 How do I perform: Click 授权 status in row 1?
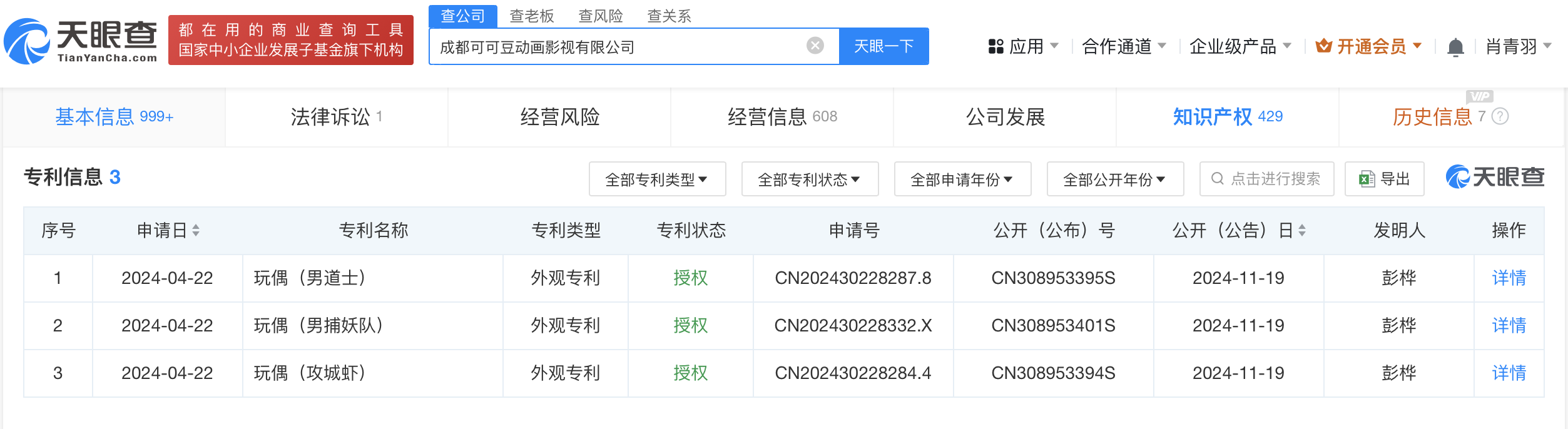690,278
